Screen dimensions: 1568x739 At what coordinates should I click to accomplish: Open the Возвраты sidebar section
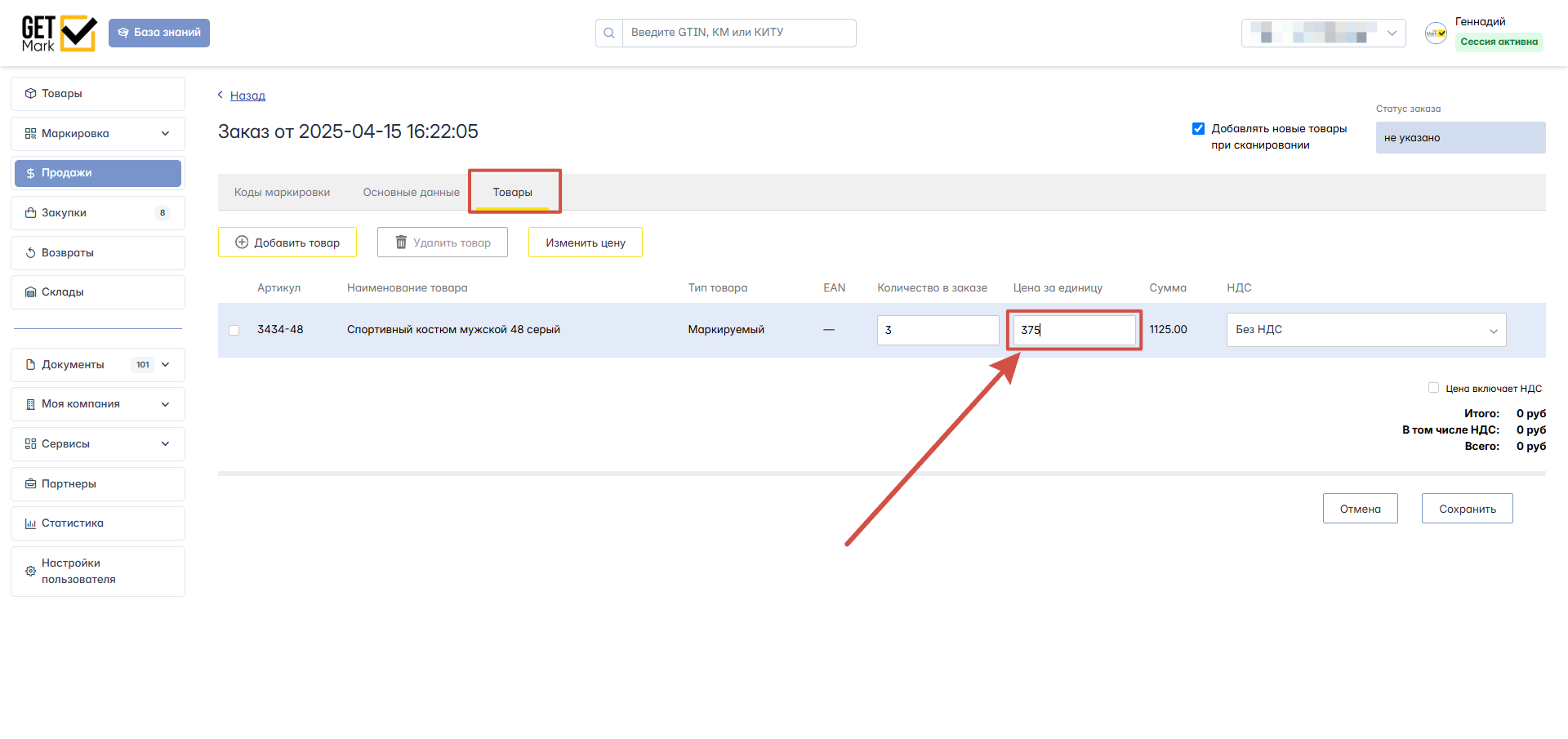[x=98, y=253]
